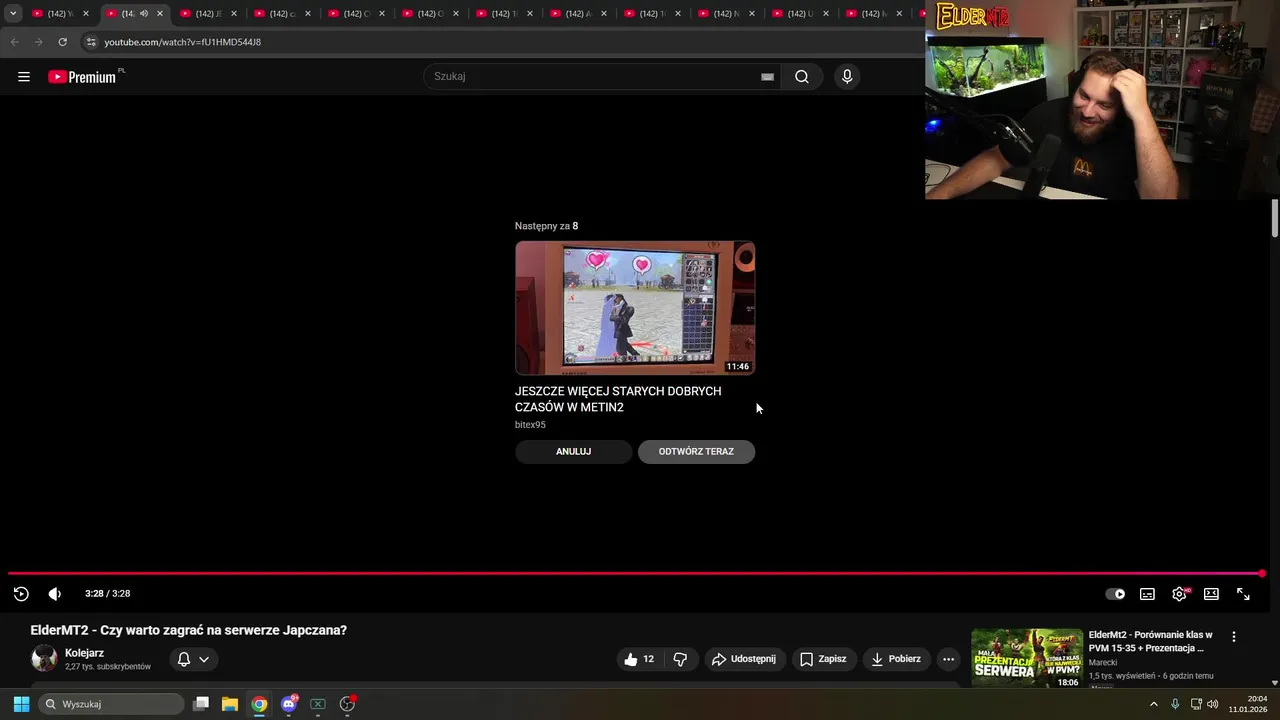Click subscriber count 2,27 tys. subskrybentów

coord(108,667)
